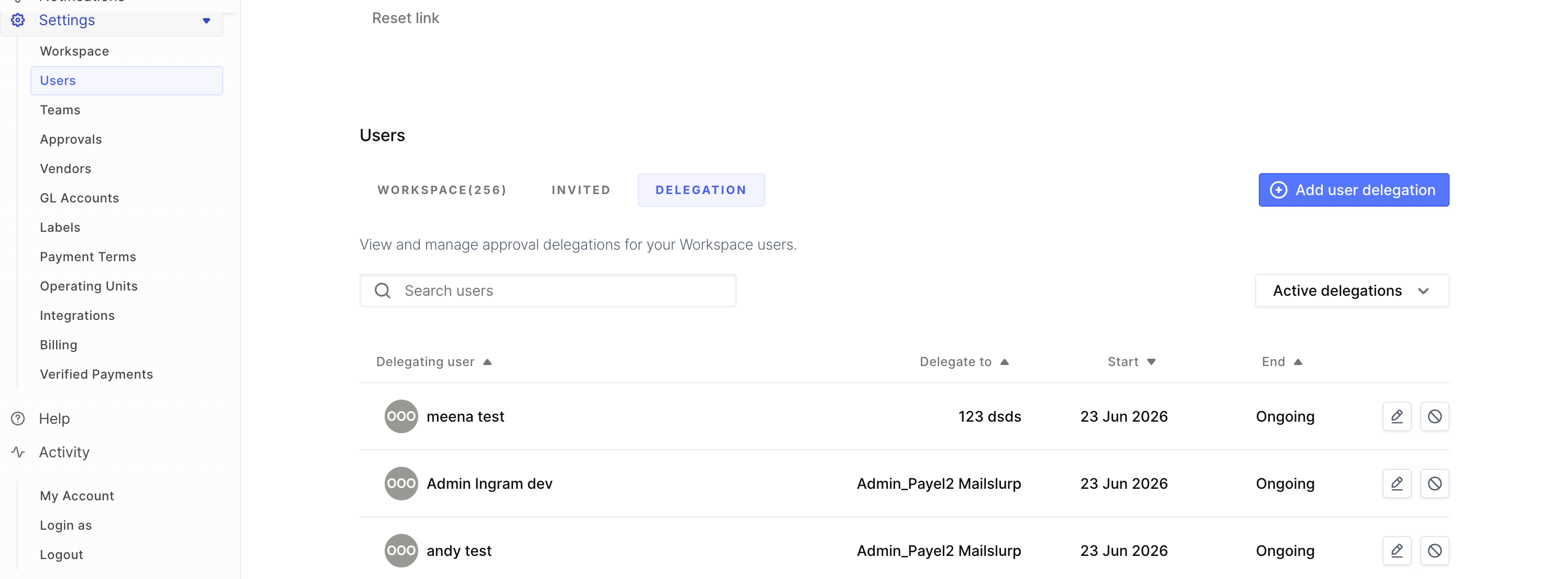1568x579 pixels.
Task: Click Admin Ingram dev avatar
Action: [401, 484]
